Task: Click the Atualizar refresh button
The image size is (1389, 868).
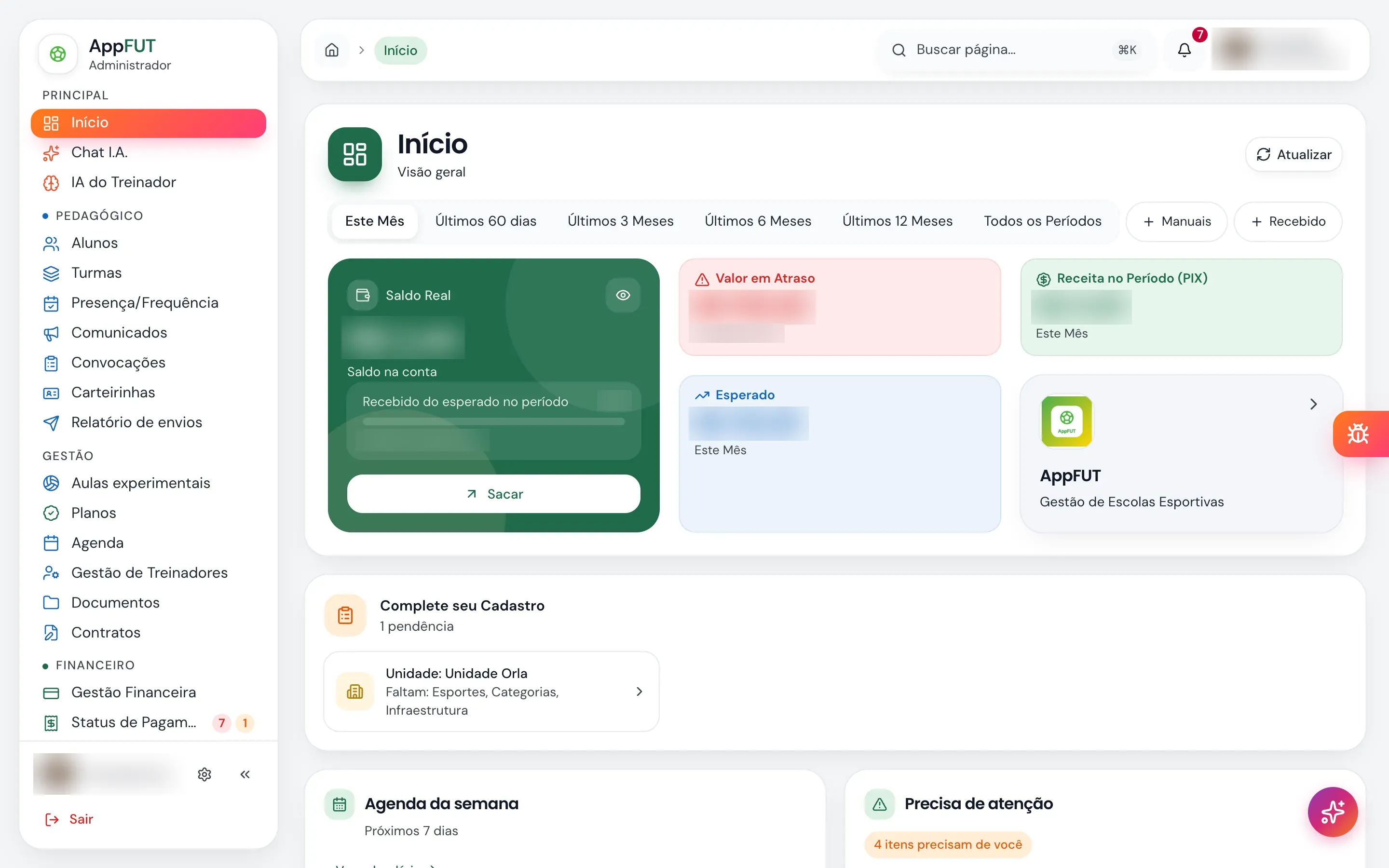Action: point(1294,154)
